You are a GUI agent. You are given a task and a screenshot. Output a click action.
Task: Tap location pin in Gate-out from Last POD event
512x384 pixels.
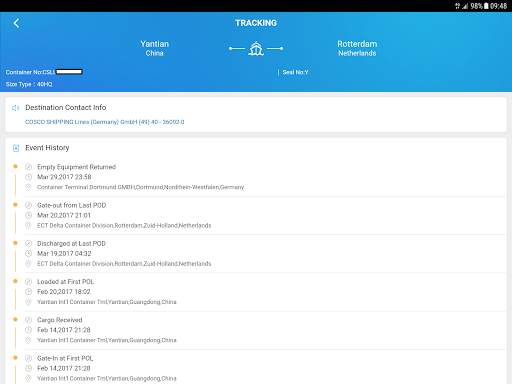pos(29,225)
